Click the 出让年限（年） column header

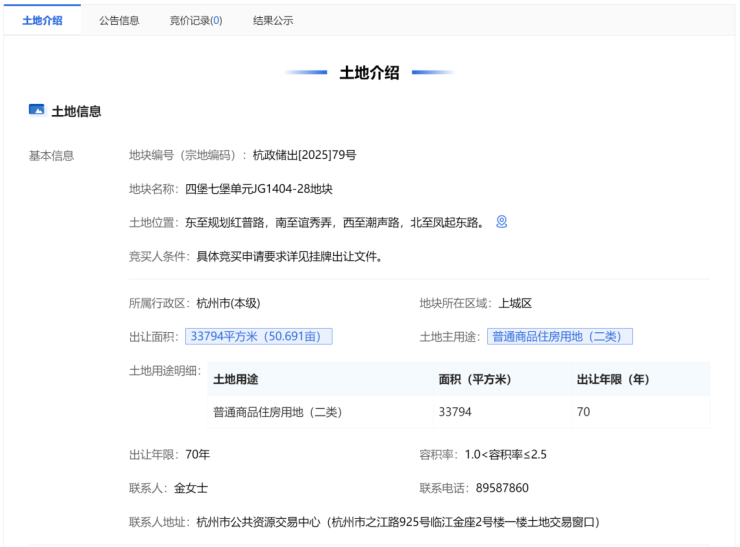tap(613, 379)
